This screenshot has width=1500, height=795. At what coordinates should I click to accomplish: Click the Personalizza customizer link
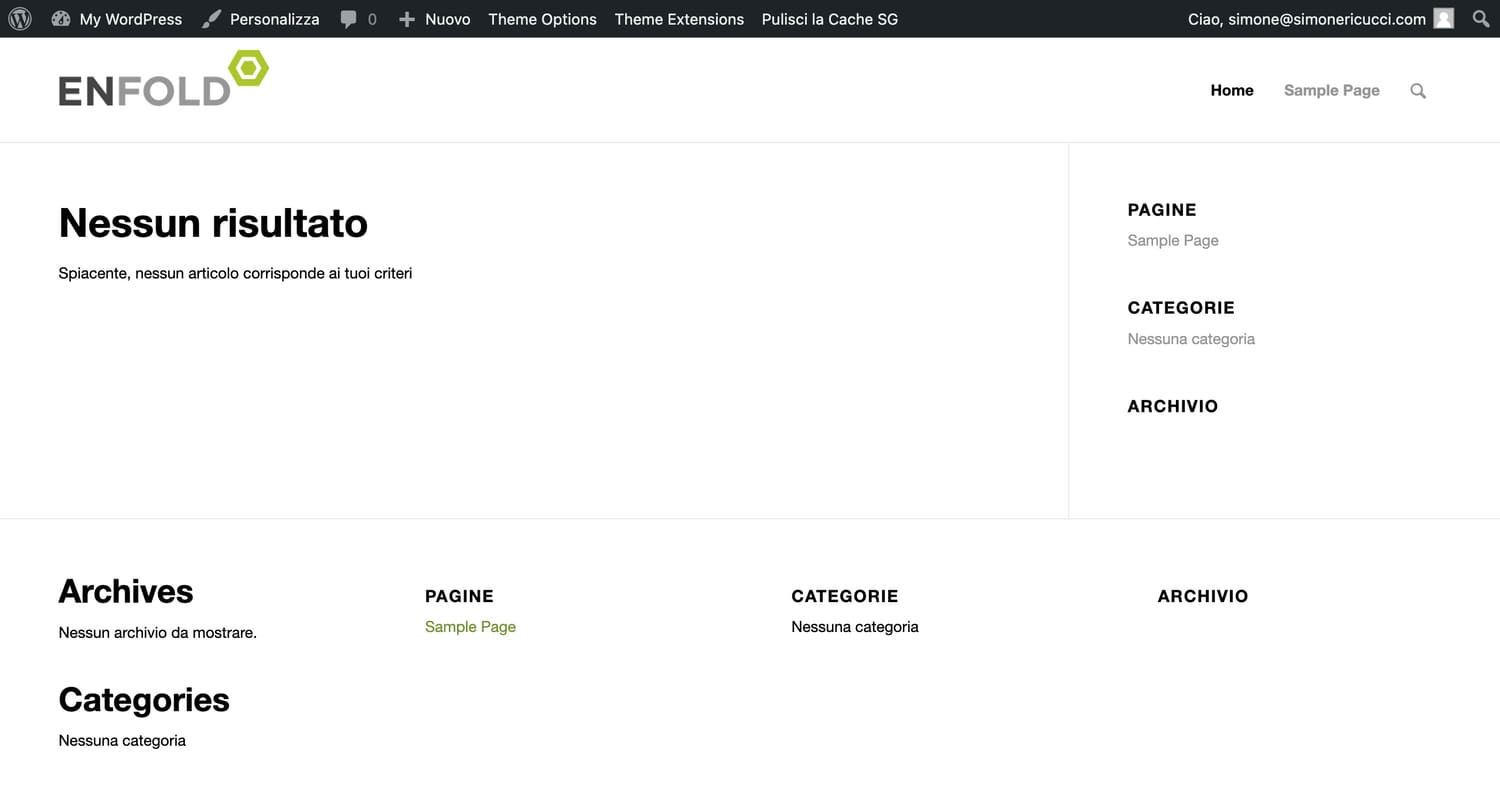click(274, 19)
